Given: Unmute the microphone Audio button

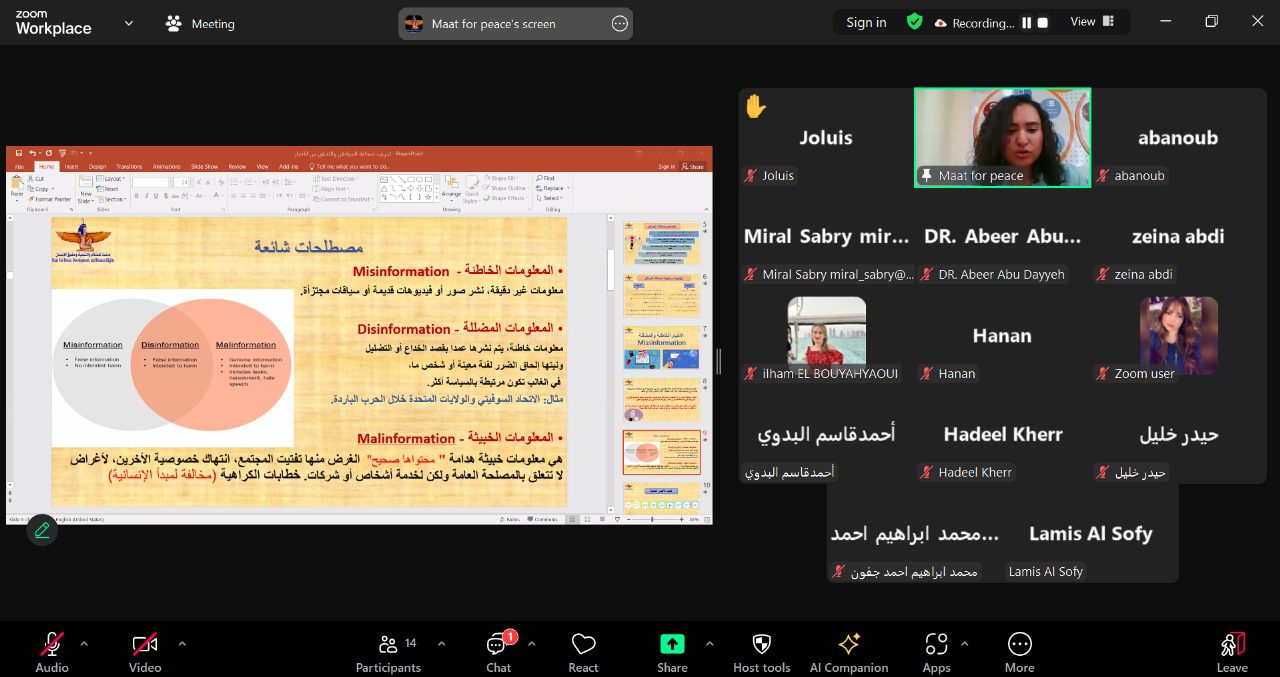Looking at the screenshot, I should point(52,645).
